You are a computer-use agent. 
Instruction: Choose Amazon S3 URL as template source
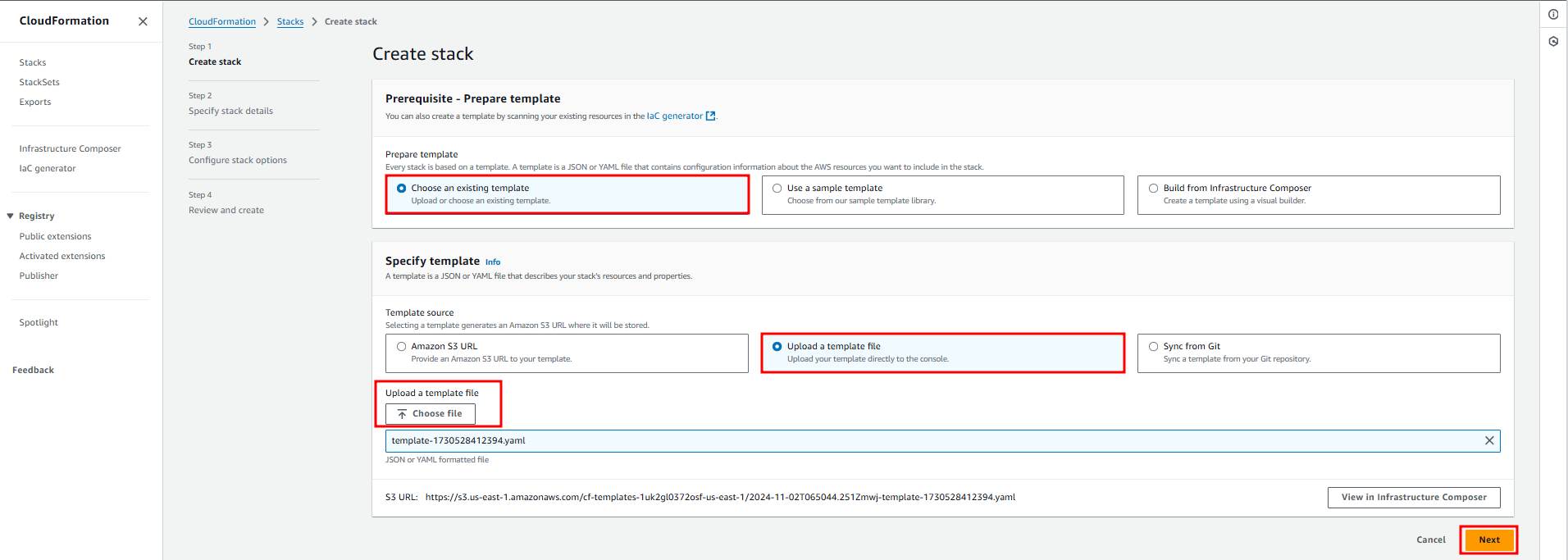pyautogui.click(x=402, y=347)
